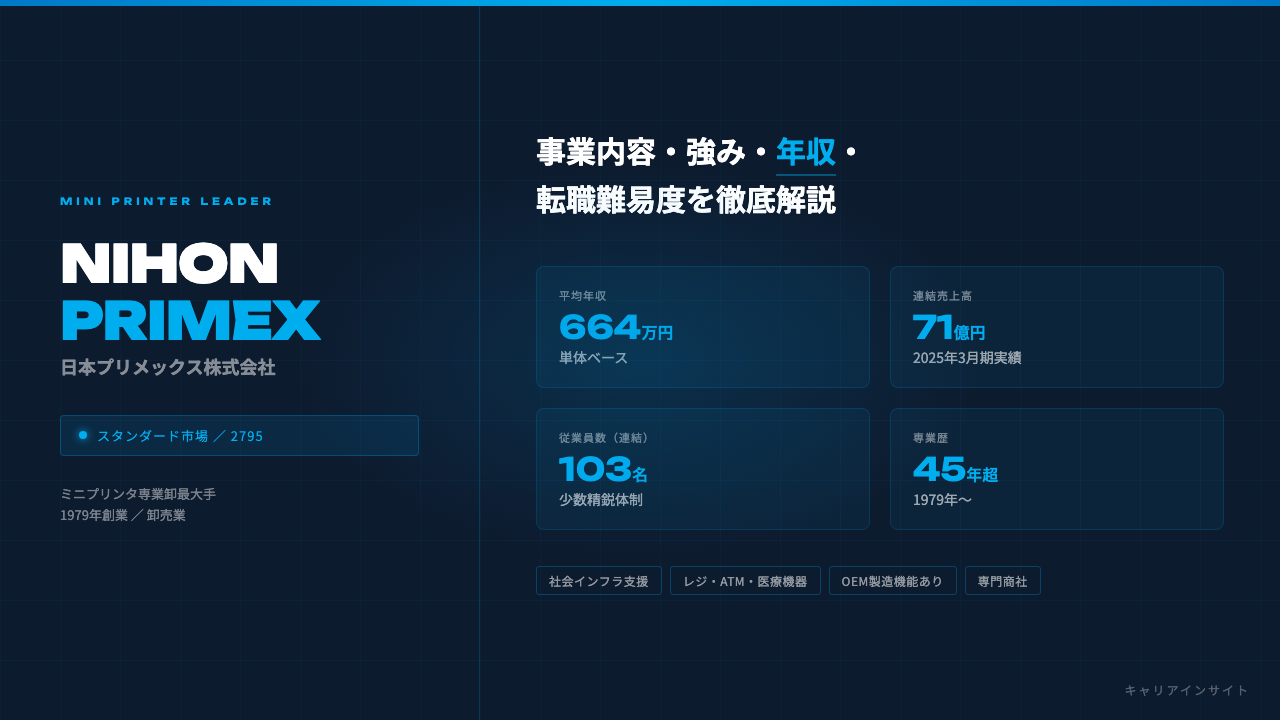This screenshot has height=720, width=1280.
Task: Click the キャリアインサイト credit text
Action: 1187,690
